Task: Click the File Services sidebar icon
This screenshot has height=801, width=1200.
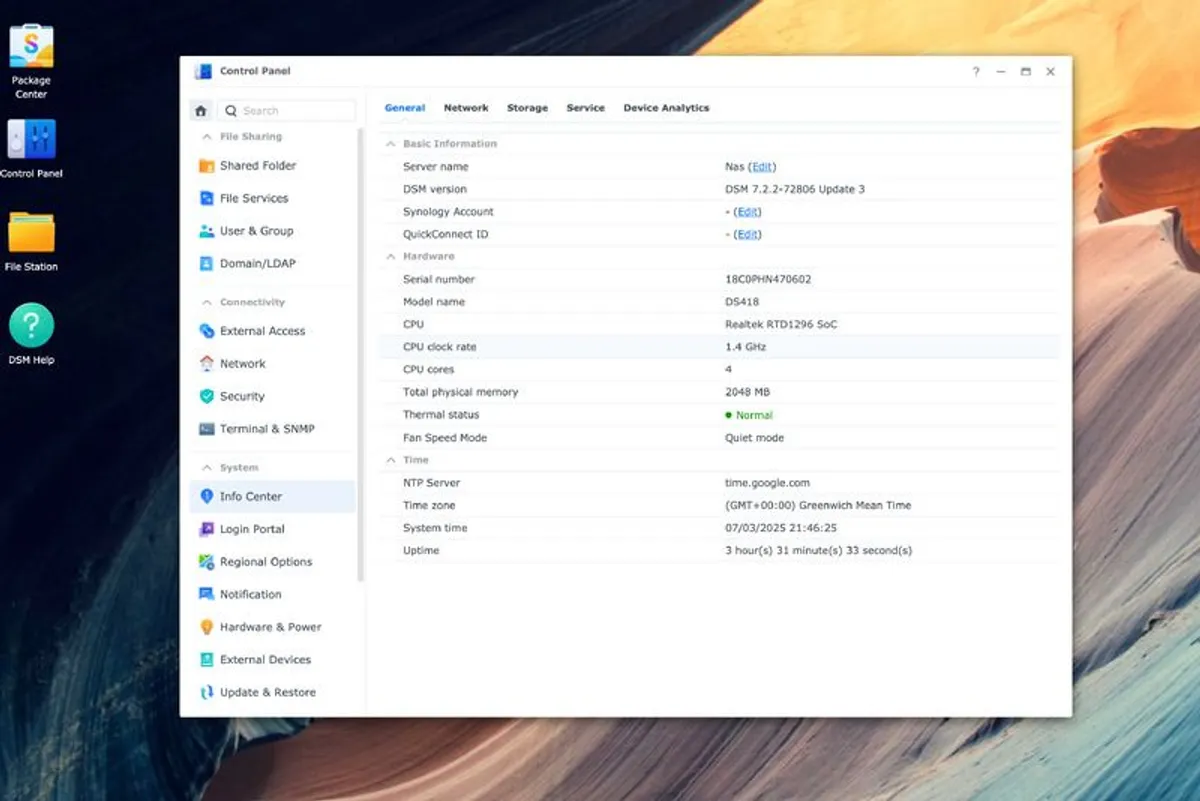Action: [x=207, y=199]
